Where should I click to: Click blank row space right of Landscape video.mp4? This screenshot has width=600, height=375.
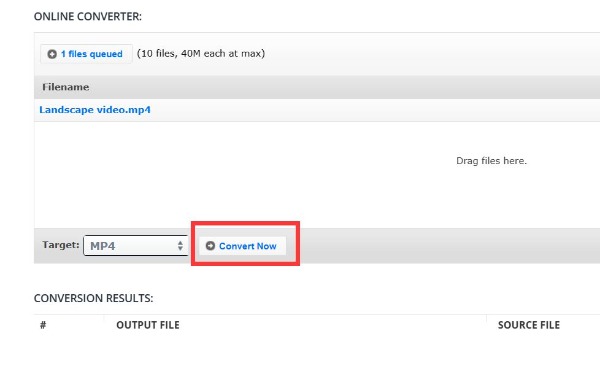click(x=375, y=110)
